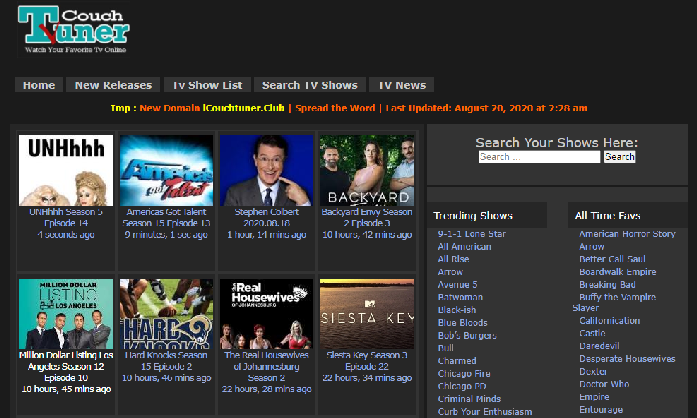The image size is (697, 418).
Task: Open America's Got Talent thumbnail
Action: (x=166, y=170)
